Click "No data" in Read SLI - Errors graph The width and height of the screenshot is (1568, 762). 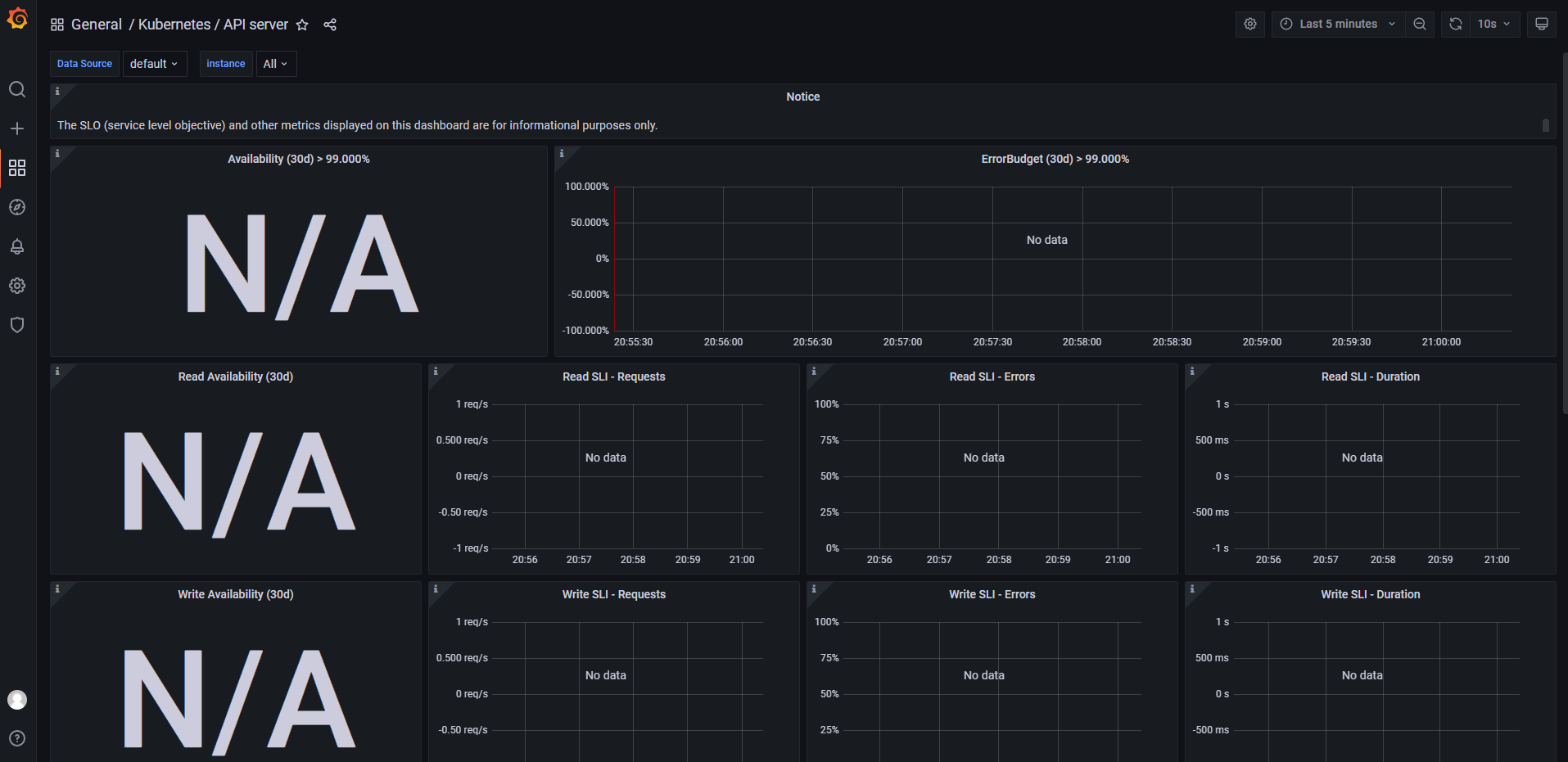[984, 458]
